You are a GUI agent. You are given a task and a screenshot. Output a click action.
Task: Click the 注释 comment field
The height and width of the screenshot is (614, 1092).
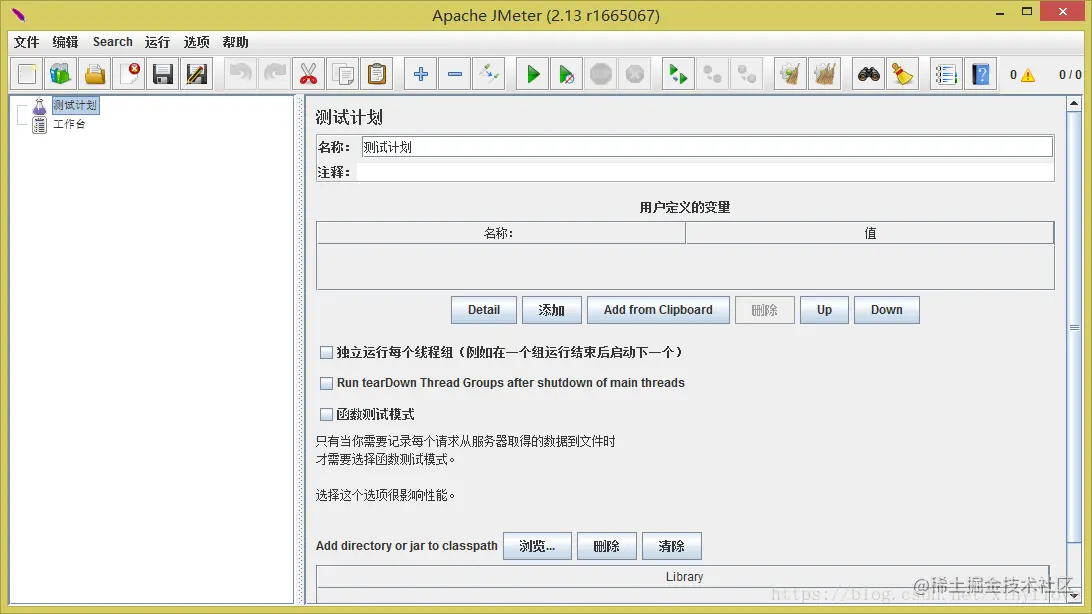705,172
